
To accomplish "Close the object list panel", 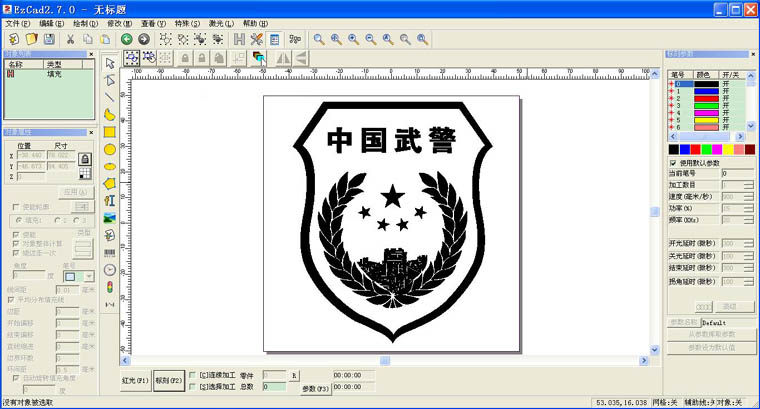I will pos(91,54).
